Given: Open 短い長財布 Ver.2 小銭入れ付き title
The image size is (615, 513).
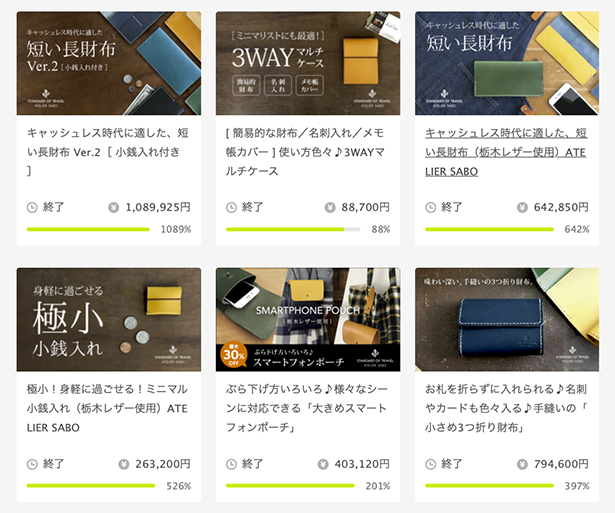Looking at the screenshot, I should 107,152.
